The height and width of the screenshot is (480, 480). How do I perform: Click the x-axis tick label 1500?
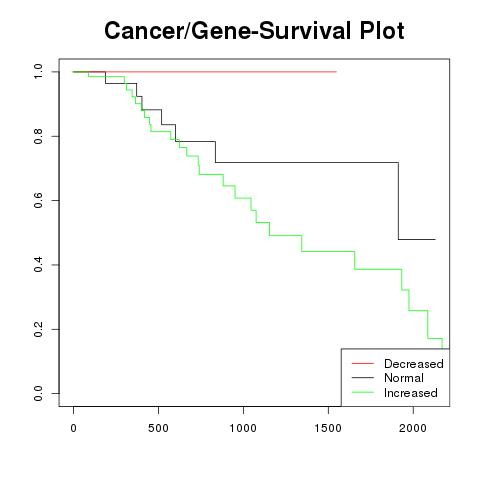(328, 428)
